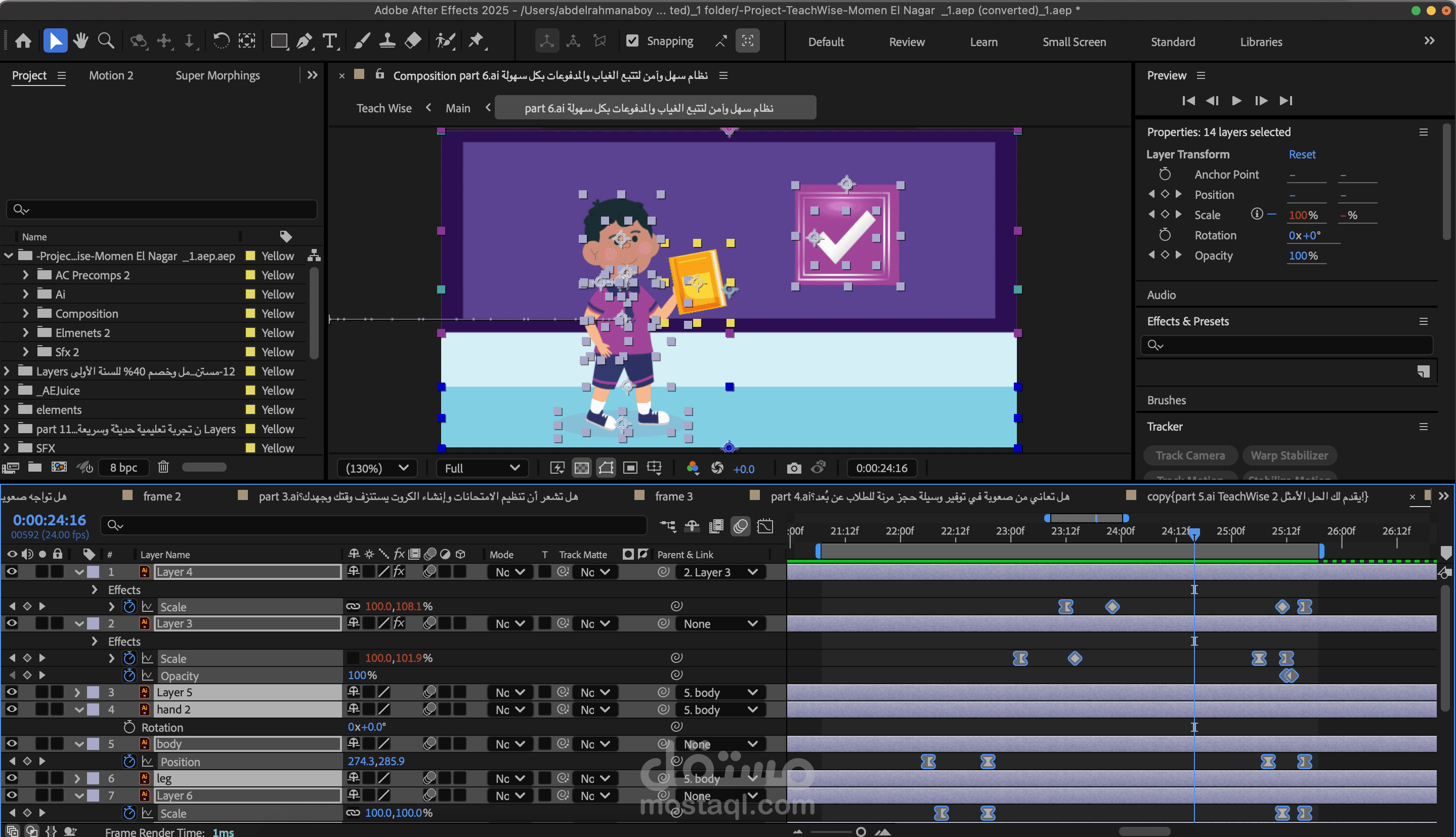
Task: Toggle the transparency grid button
Action: pos(581,468)
